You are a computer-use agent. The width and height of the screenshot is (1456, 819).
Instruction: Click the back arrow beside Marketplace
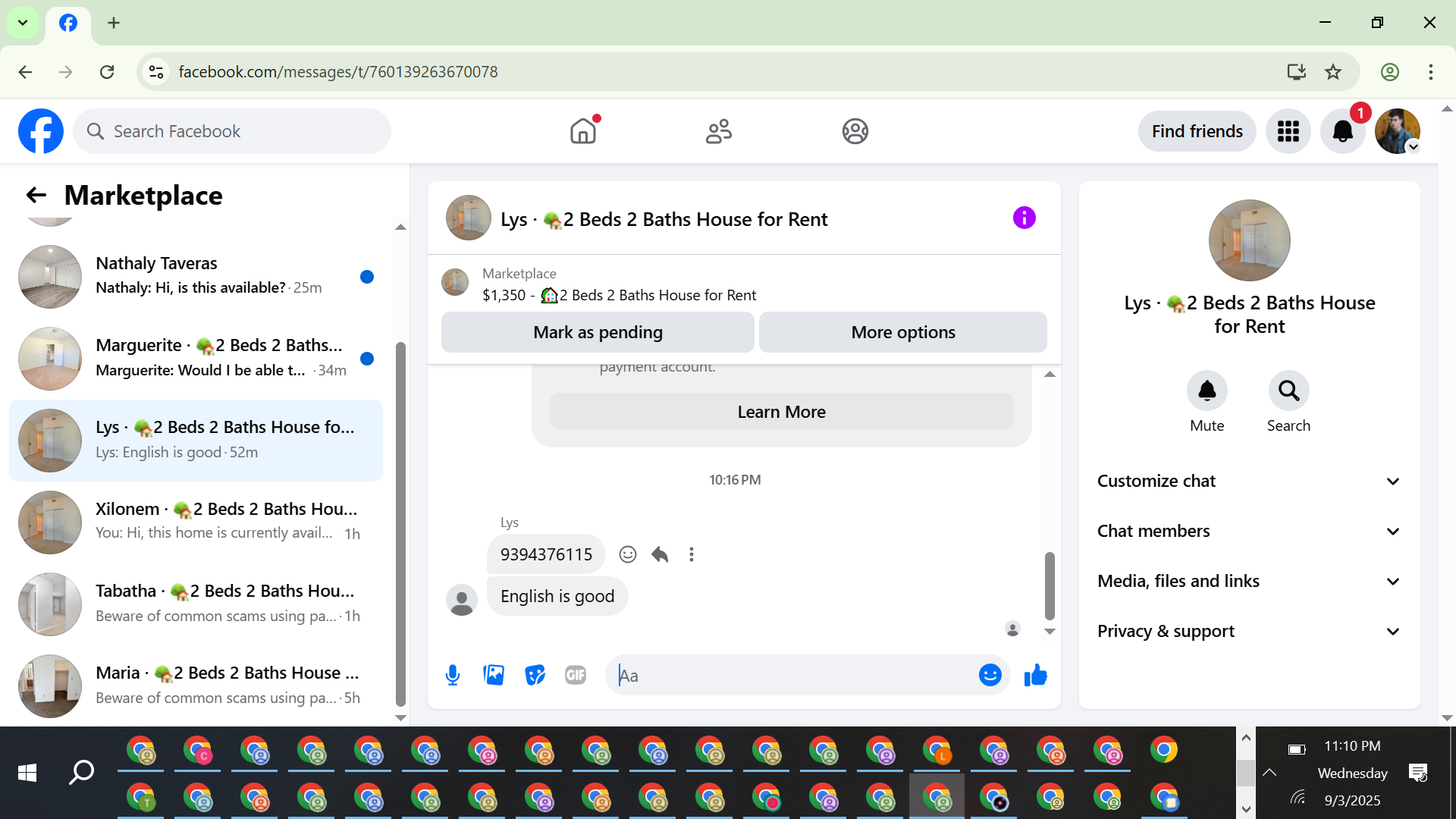[x=36, y=196]
